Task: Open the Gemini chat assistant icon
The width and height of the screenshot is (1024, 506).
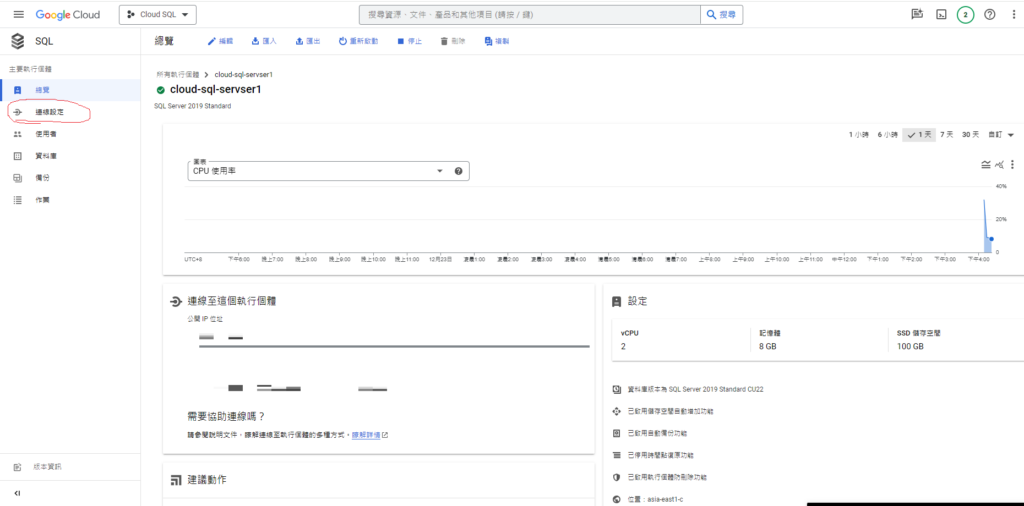Action: click(916, 15)
